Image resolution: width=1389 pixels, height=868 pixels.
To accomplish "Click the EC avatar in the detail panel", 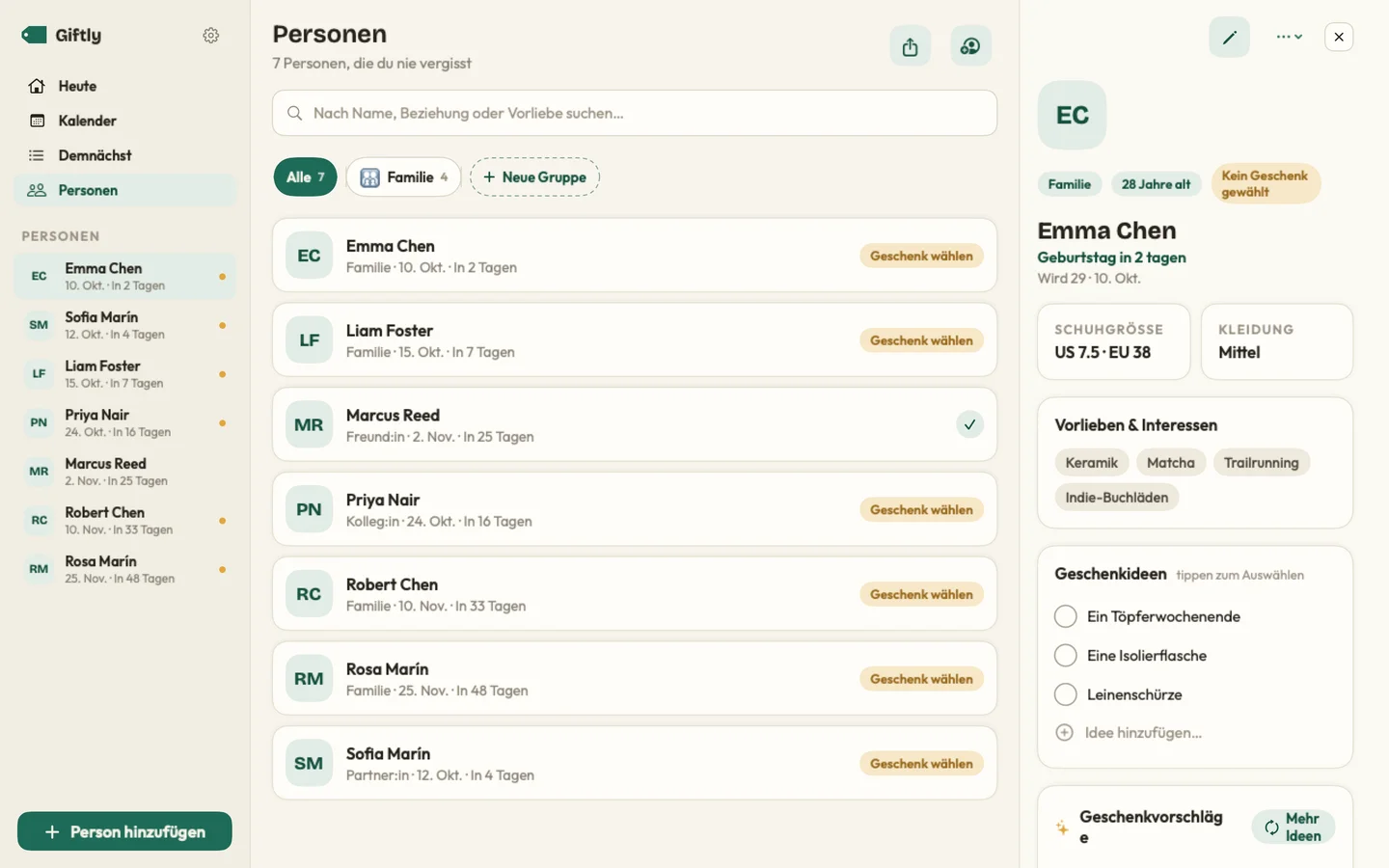I will 1072,115.
